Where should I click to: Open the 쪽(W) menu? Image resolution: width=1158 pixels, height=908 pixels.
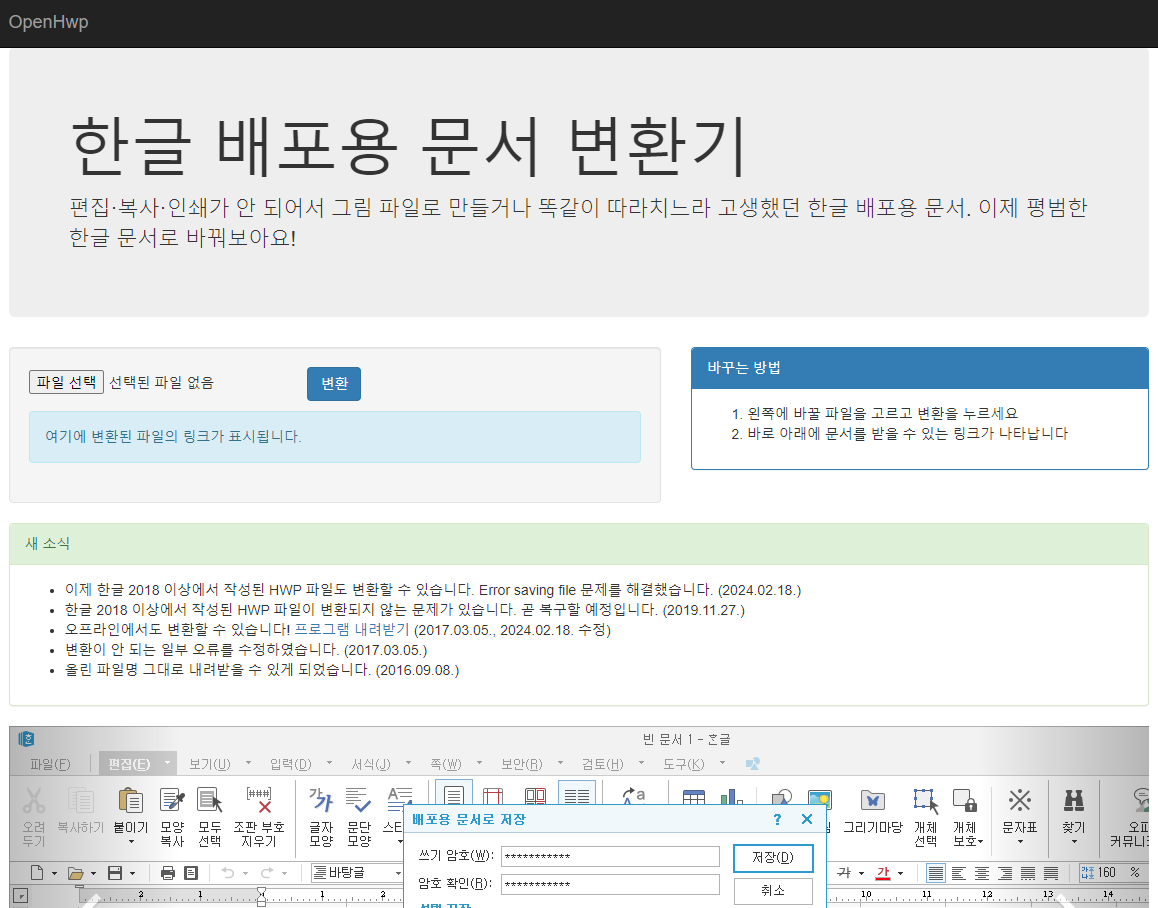[446, 764]
